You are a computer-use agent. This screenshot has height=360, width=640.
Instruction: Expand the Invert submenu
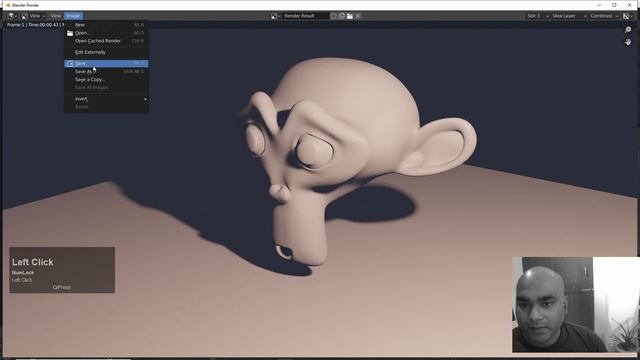pos(106,99)
